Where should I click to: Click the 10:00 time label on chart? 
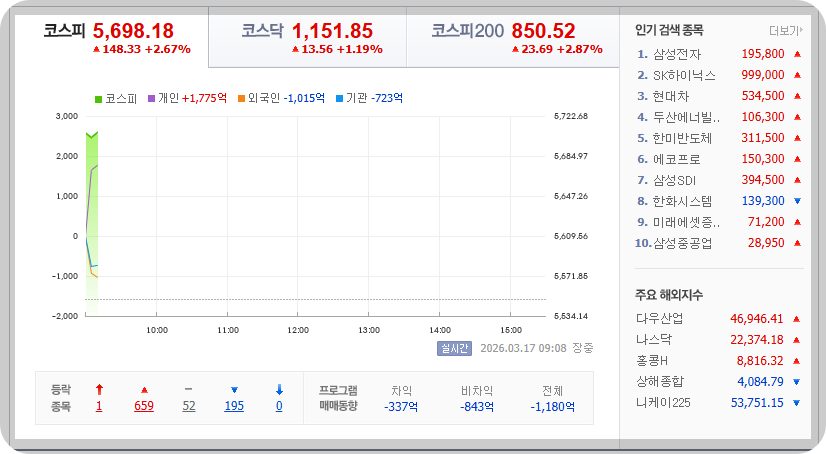(156, 331)
